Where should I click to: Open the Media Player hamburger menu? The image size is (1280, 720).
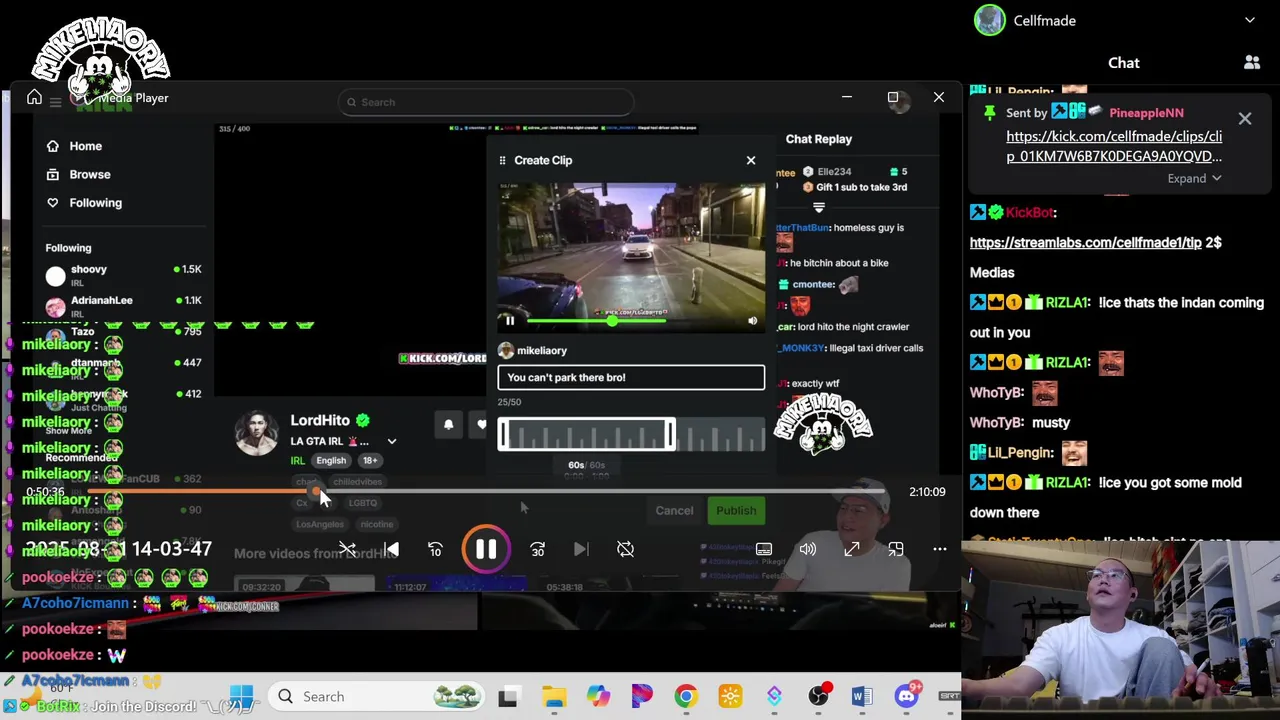pyautogui.click(x=56, y=100)
